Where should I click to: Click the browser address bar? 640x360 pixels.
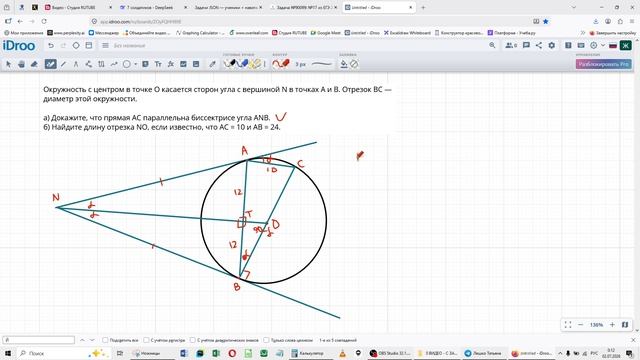(310, 21)
